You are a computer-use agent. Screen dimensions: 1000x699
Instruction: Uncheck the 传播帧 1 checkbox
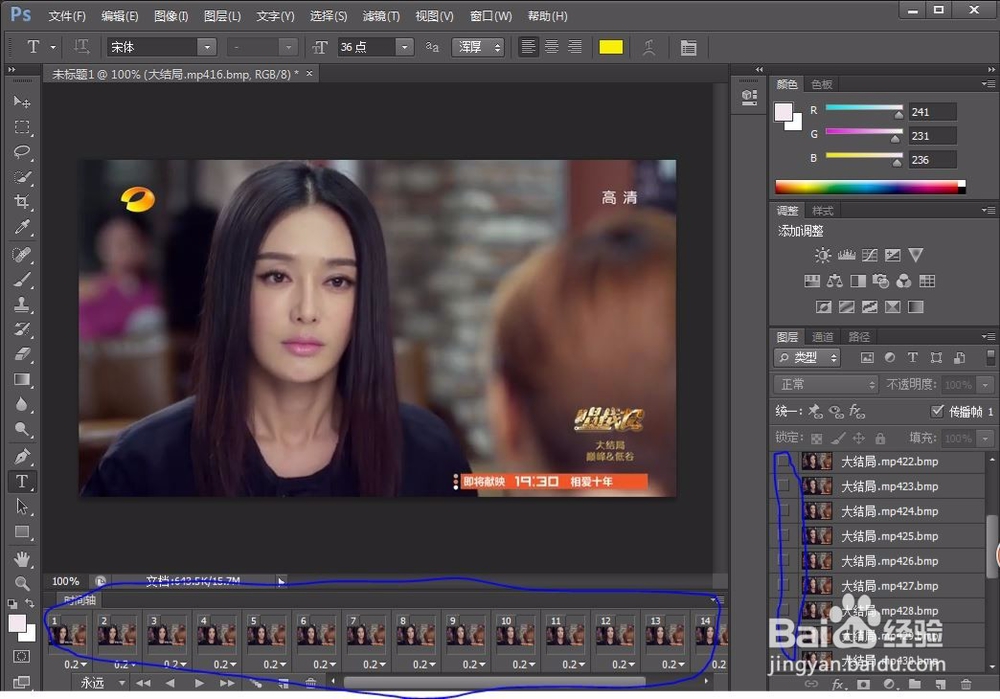936,411
